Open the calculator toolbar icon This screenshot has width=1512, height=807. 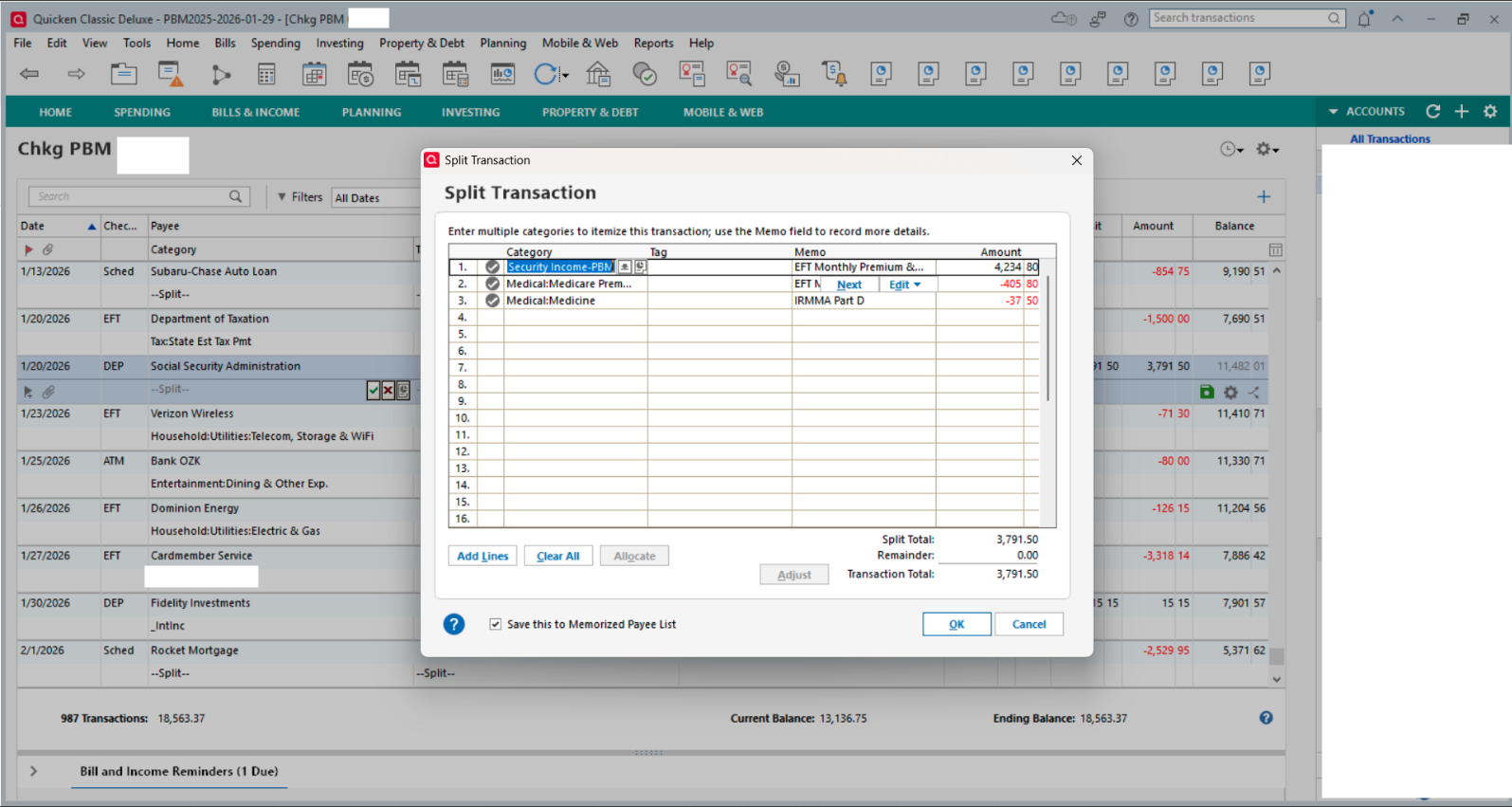pyautogui.click(x=266, y=74)
